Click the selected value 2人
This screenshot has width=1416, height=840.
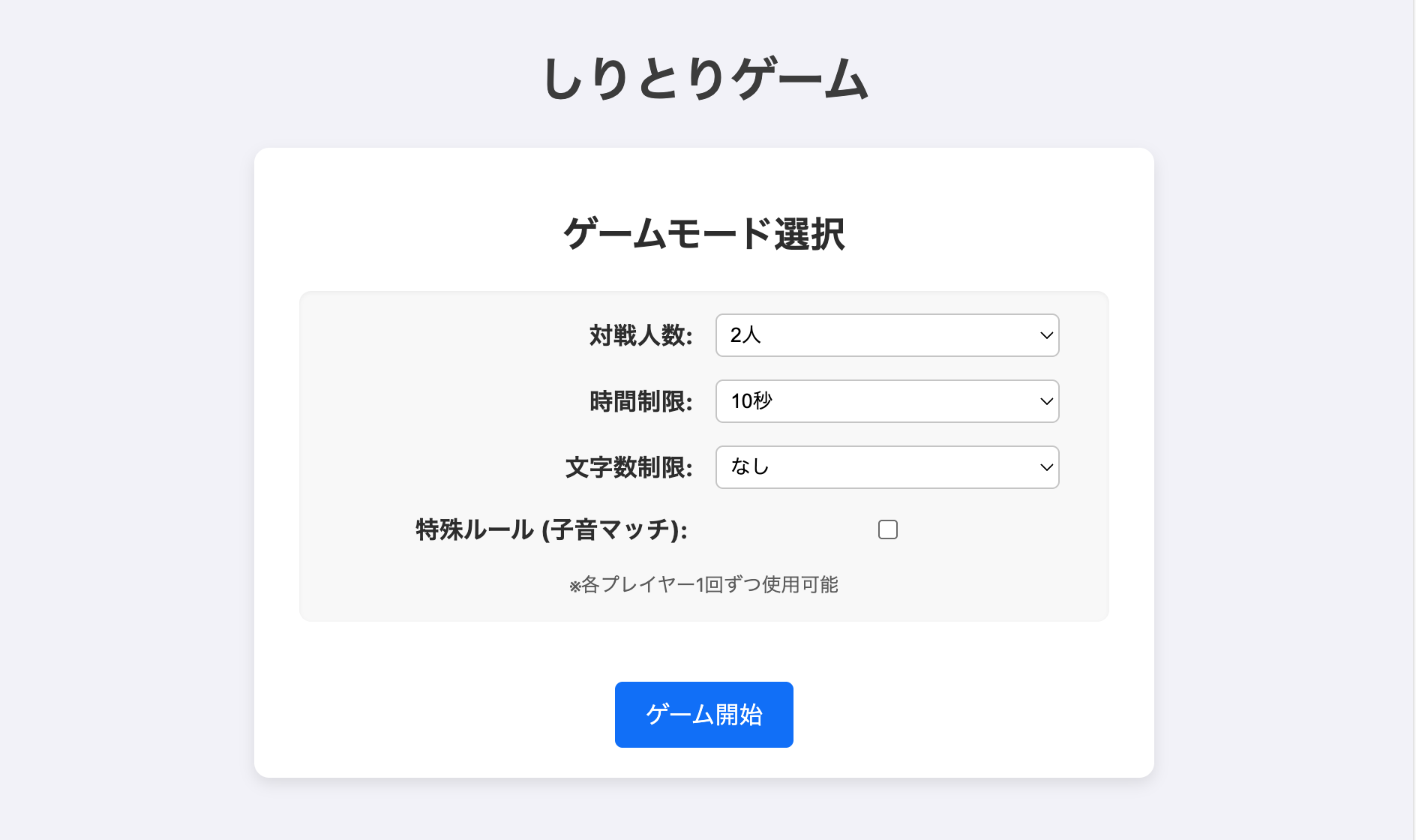click(745, 335)
